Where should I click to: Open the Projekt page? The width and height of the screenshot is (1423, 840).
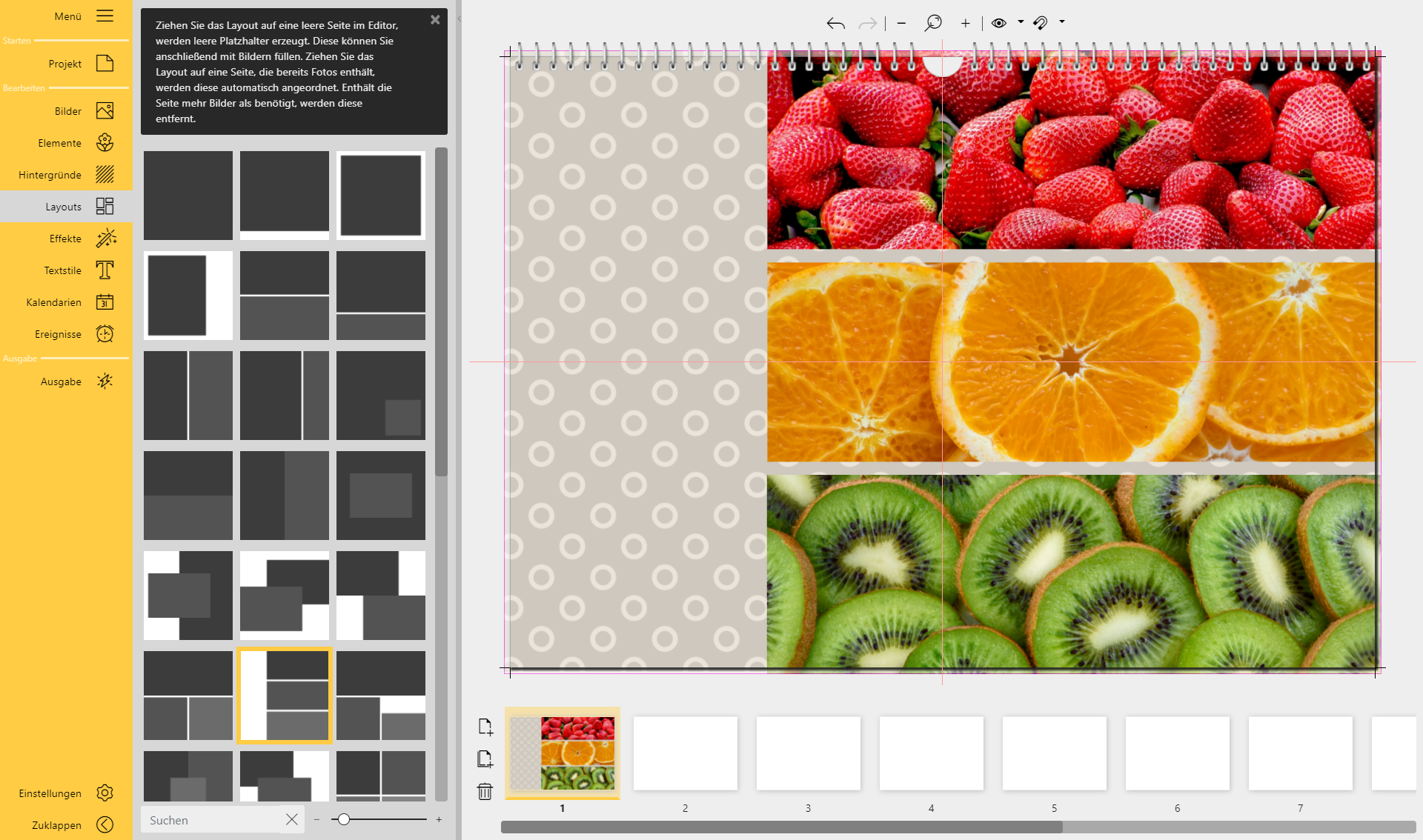pyautogui.click(x=65, y=64)
